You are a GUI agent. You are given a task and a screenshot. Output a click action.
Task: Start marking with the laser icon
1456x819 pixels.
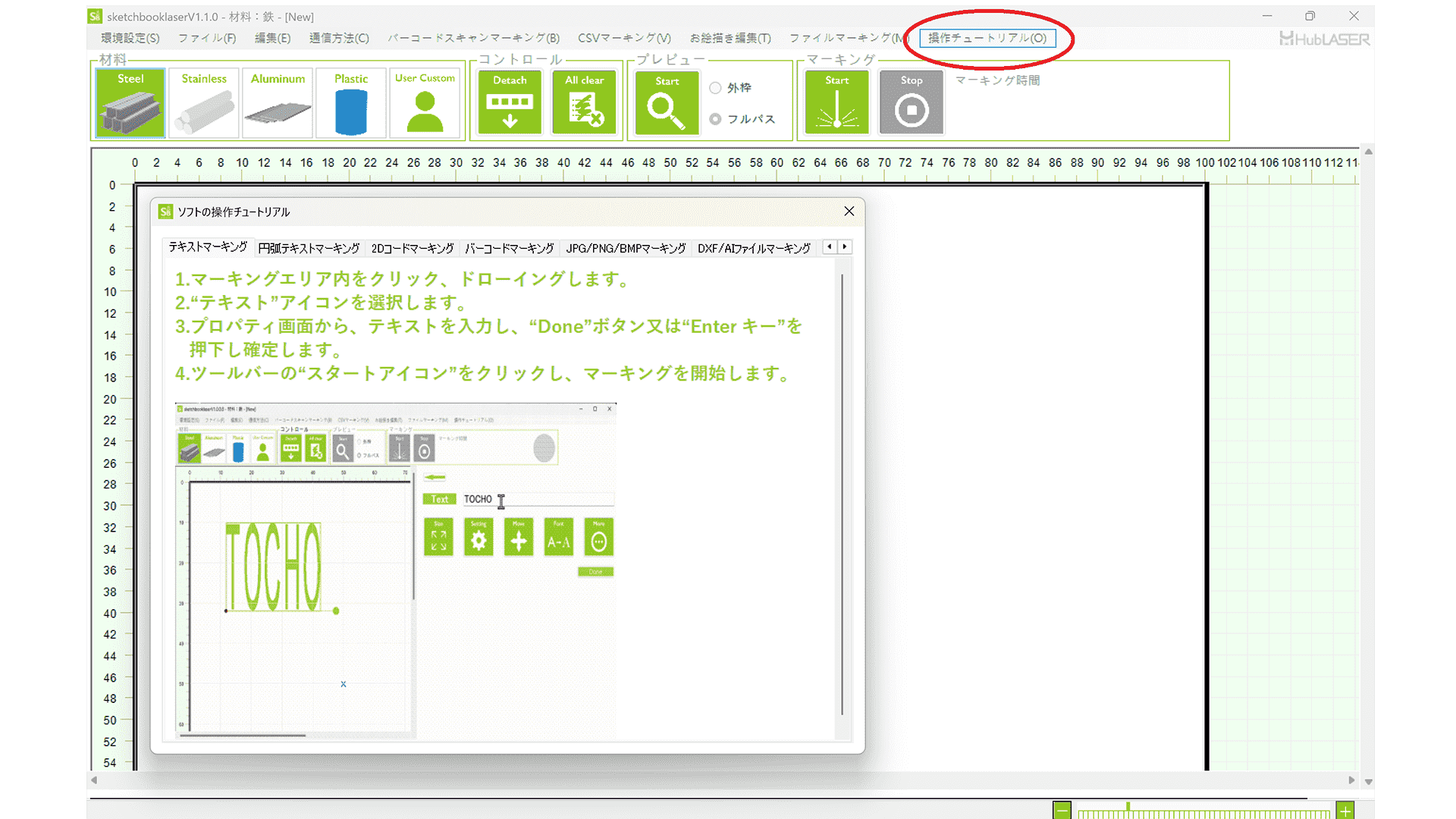836,102
